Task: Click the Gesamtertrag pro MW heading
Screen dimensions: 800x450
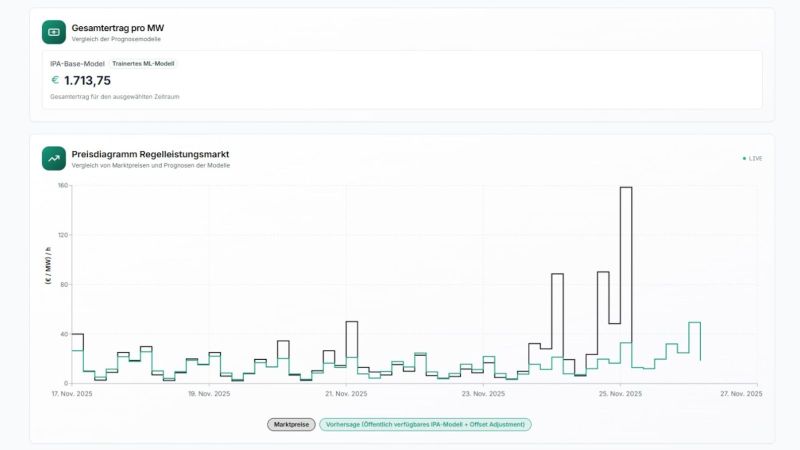Action: 117,27
